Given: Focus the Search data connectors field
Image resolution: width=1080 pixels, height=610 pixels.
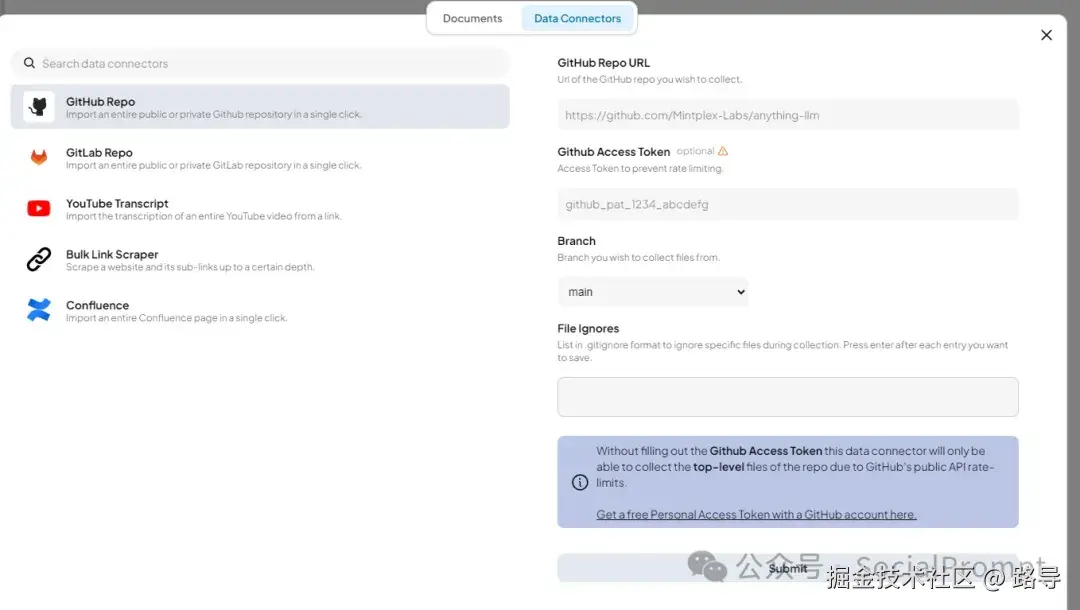Looking at the screenshot, I should click(x=260, y=63).
